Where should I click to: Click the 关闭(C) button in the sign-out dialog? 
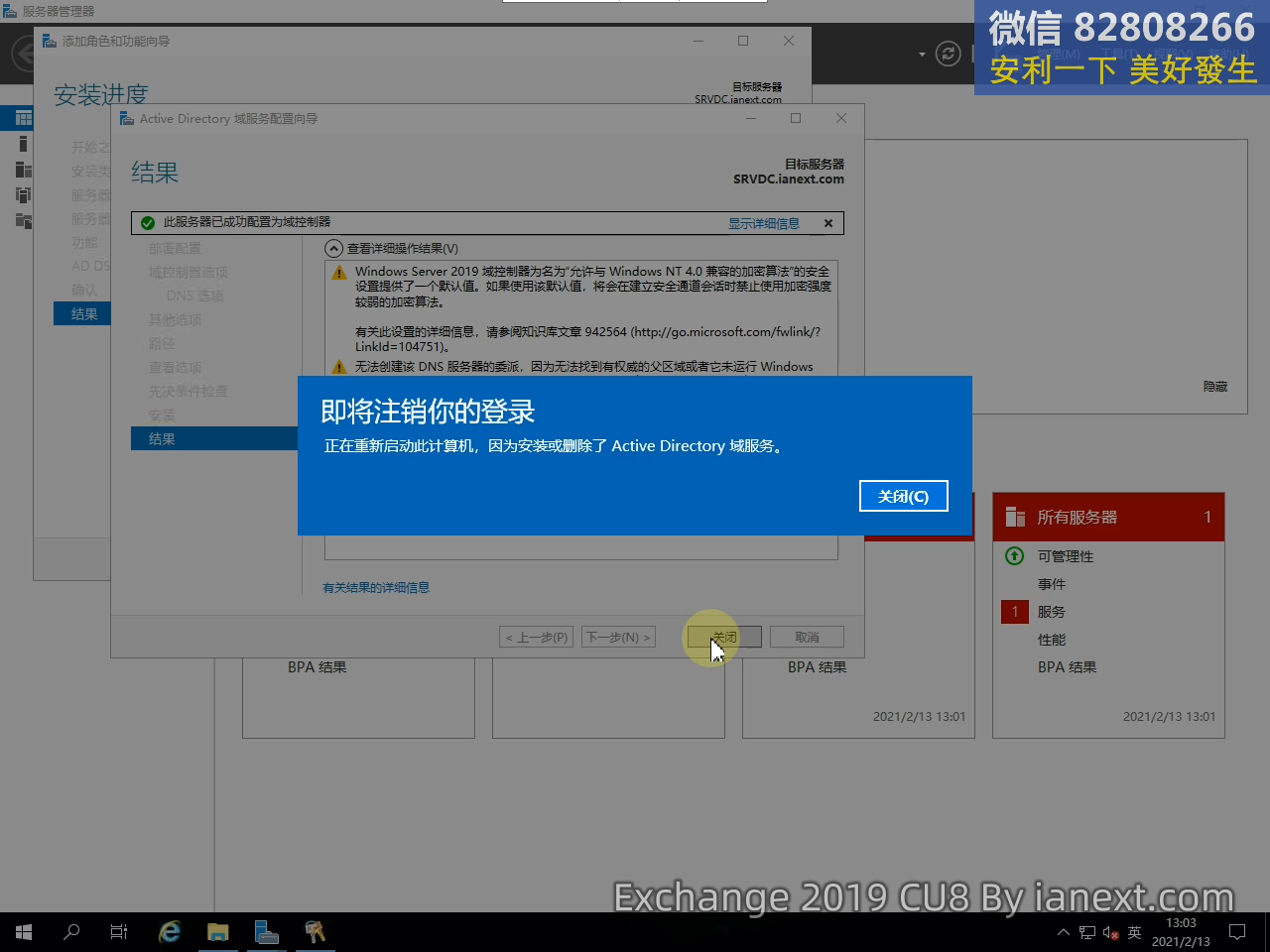[x=903, y=496]
